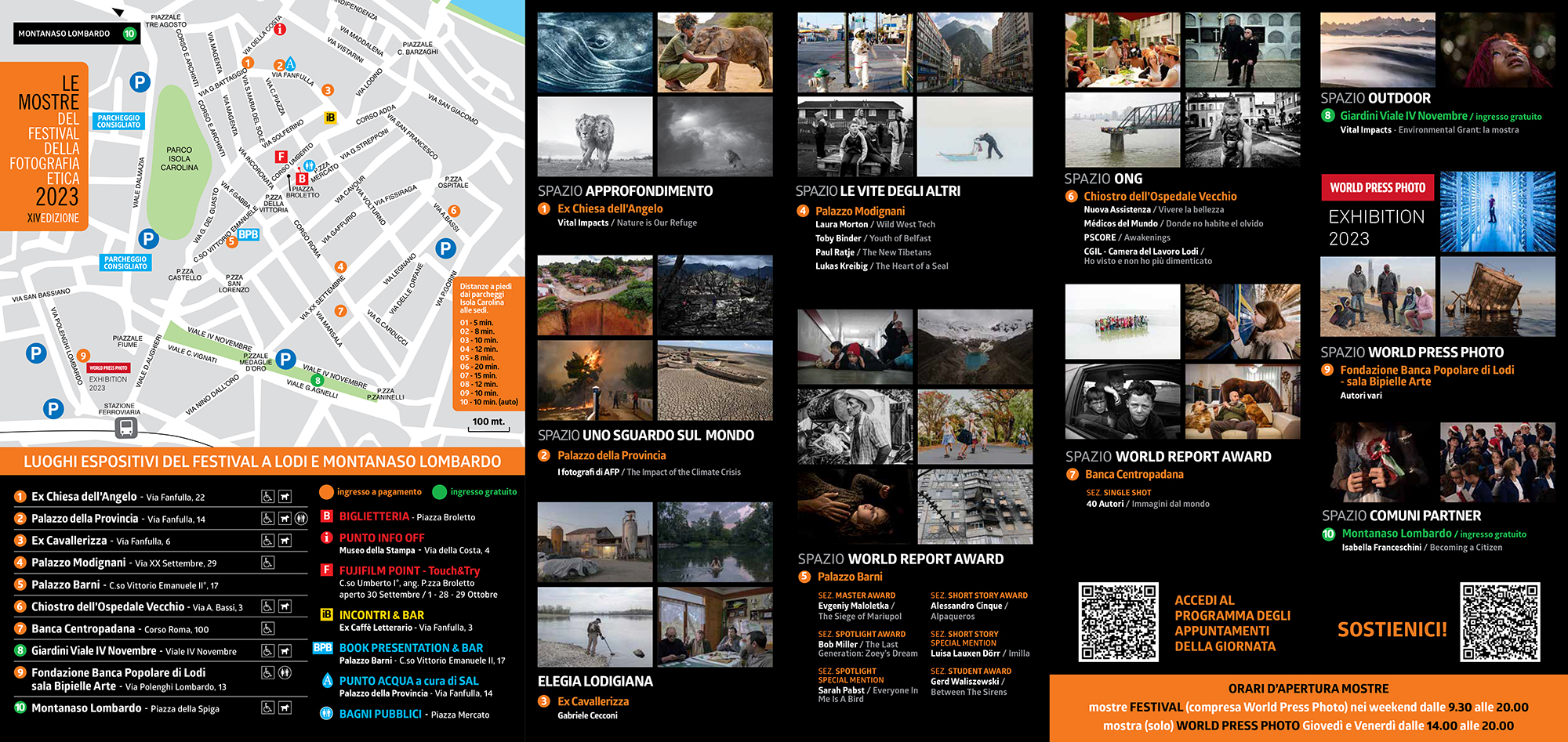Click parking icon next to Via P. Gorini
Image resolution: width=1568 pixels, height=742 pixels.
point(445,249)
